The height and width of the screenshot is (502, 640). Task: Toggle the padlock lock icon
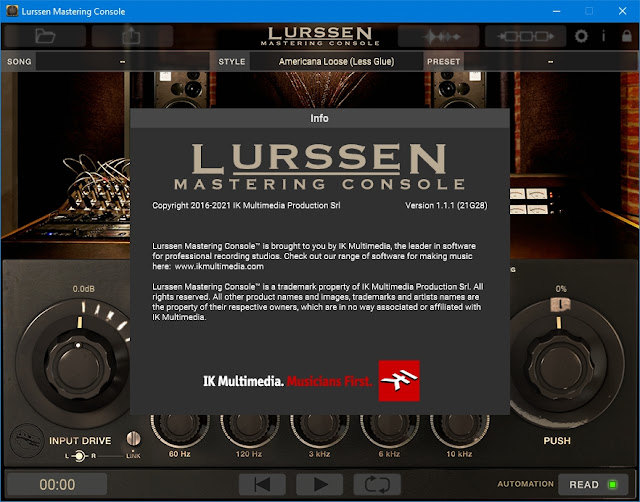pyautogui.click(x=627, y=36)
